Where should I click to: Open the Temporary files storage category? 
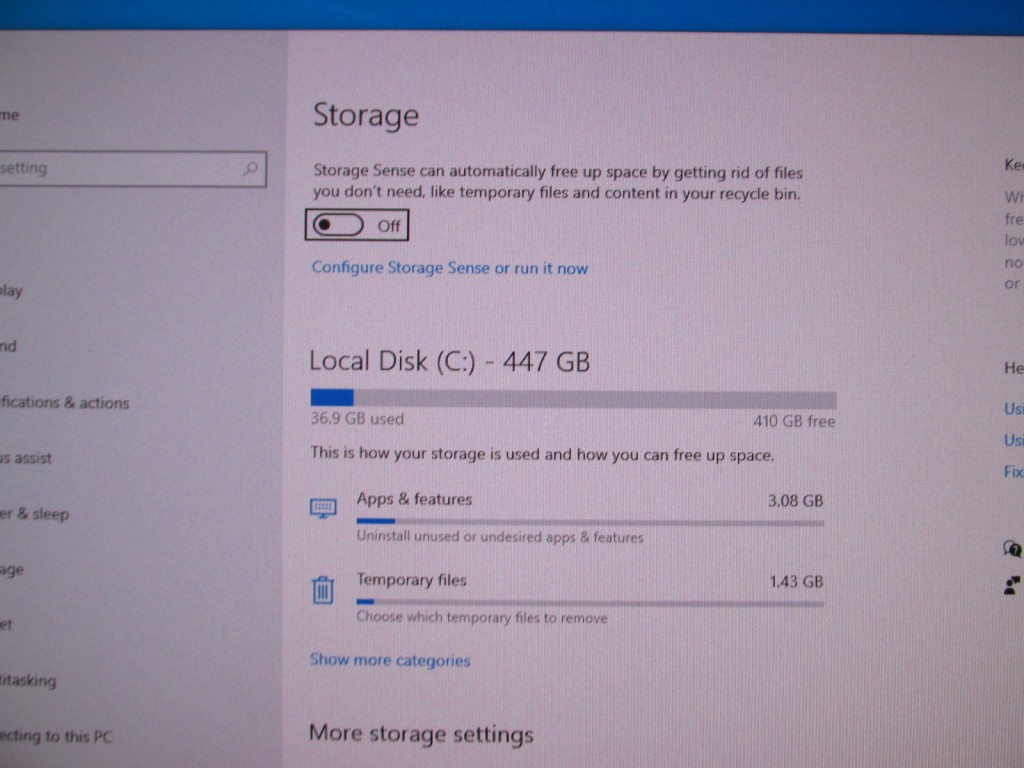click(567, 598)
